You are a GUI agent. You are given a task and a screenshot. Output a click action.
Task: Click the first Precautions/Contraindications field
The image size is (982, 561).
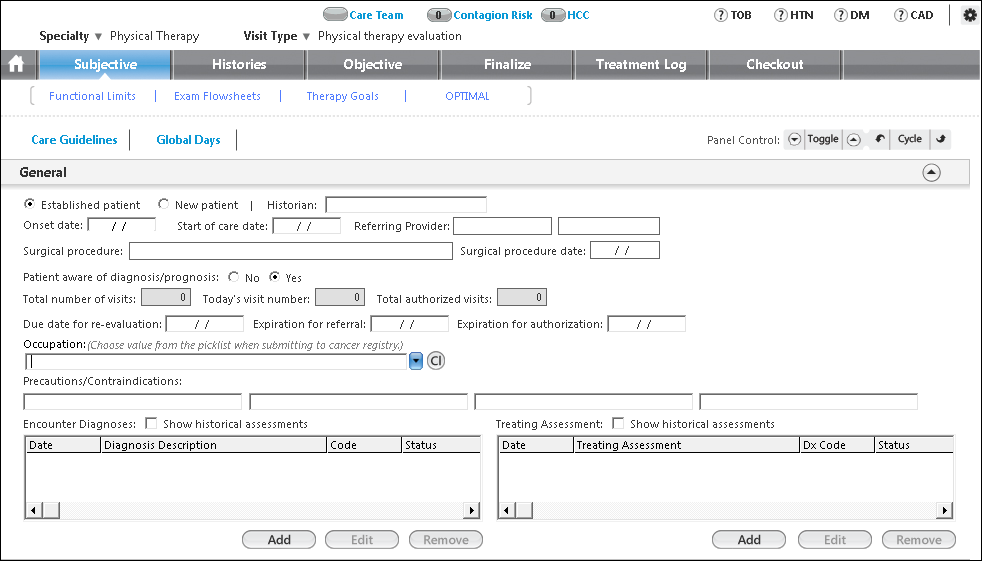[133, 401]
